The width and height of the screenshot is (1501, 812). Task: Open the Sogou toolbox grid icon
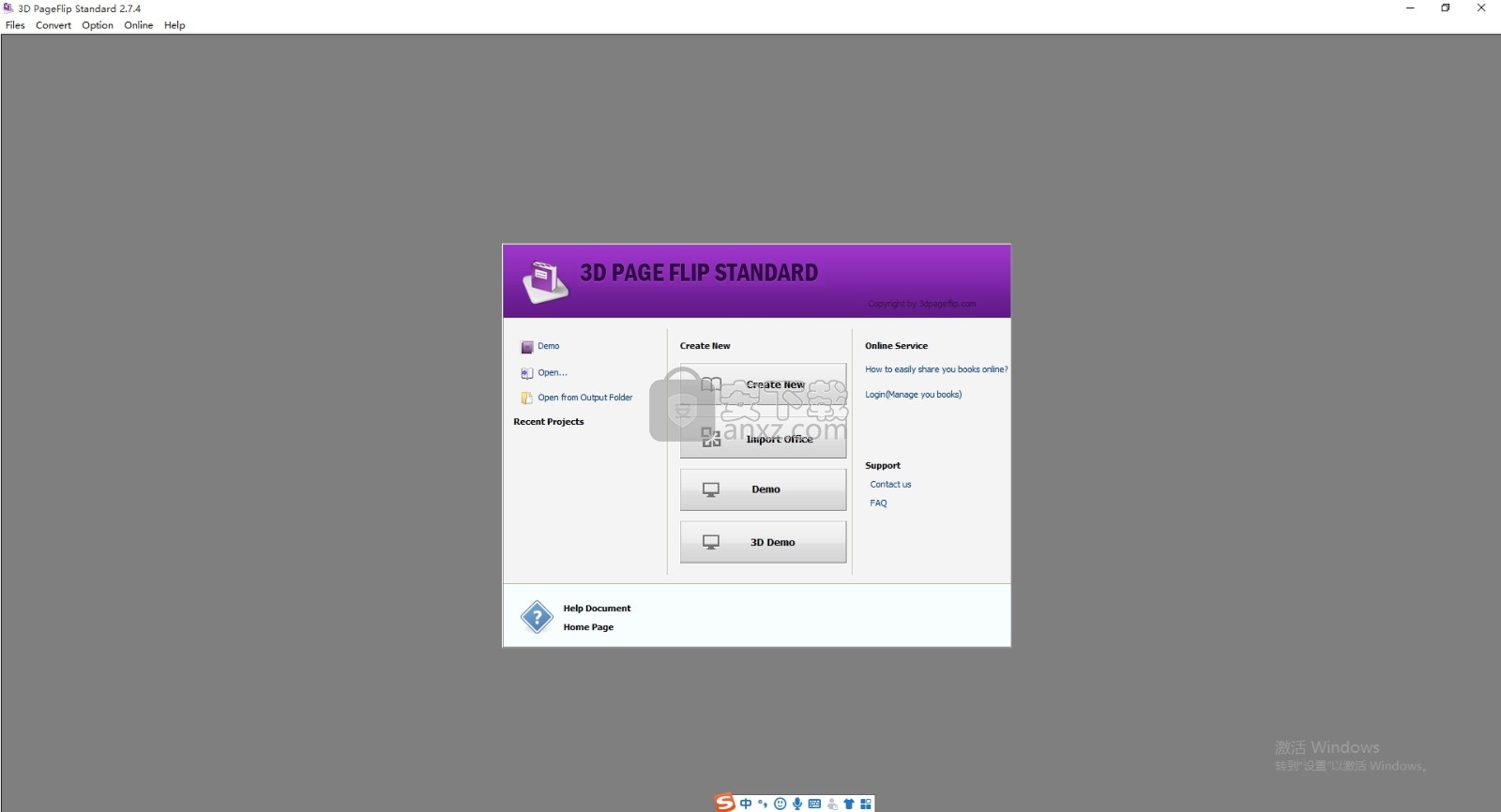point(866,804)
